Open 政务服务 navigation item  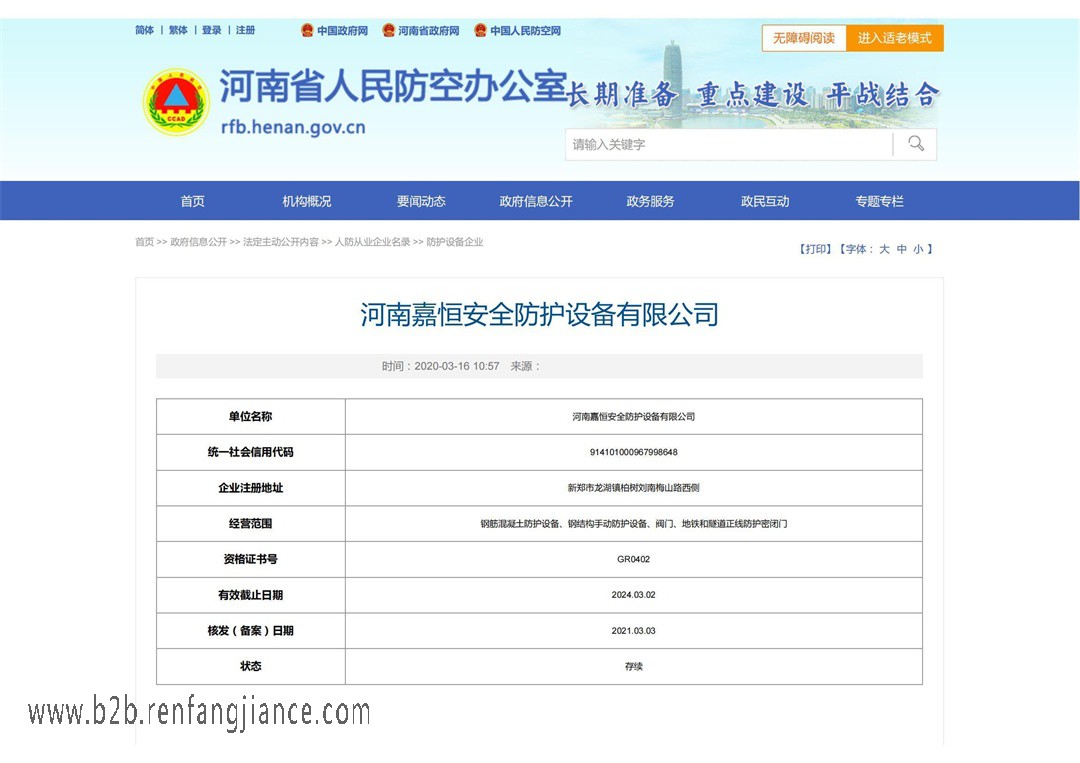coord(650,201)
